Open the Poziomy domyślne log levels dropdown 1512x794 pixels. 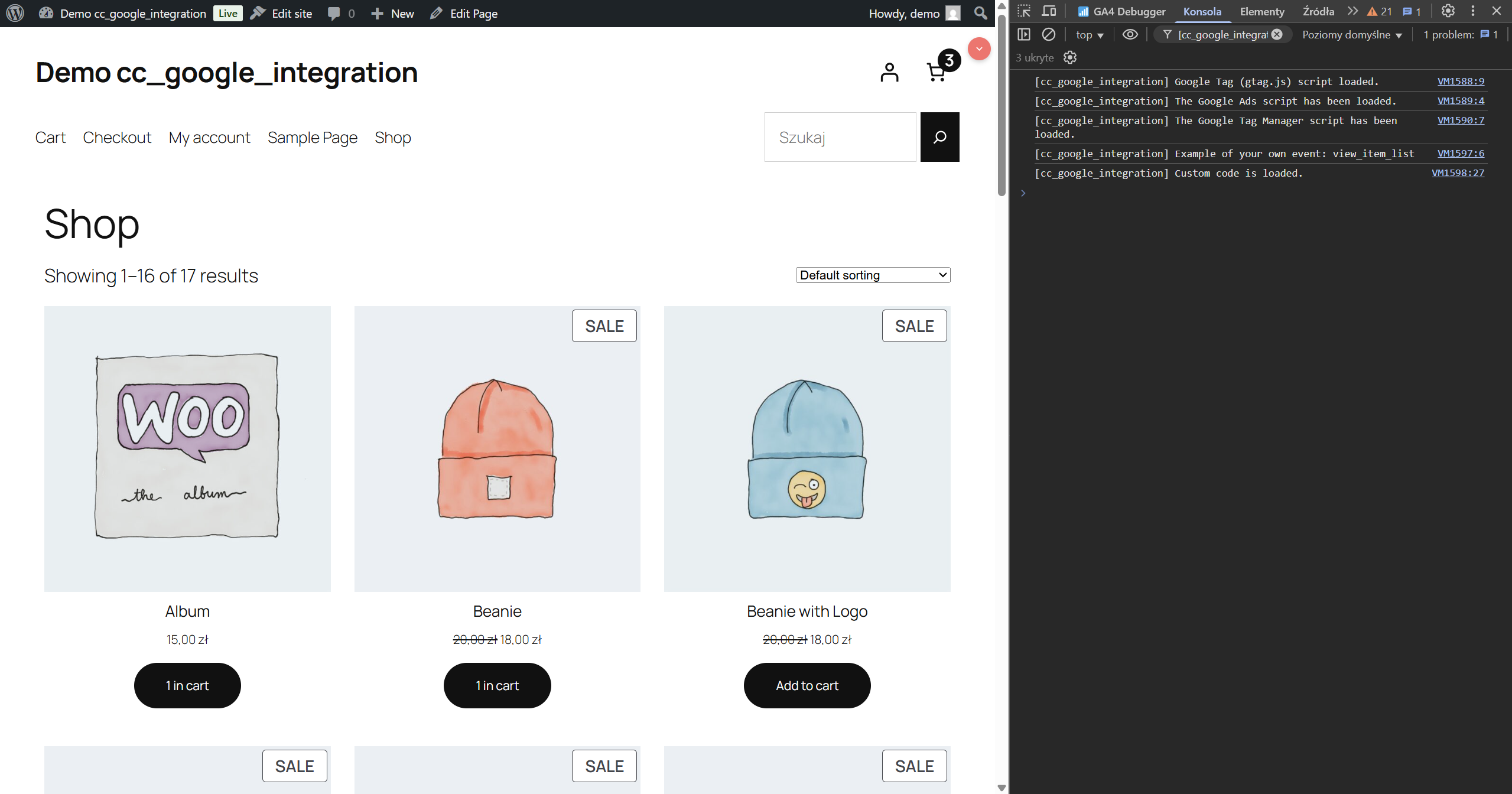tap(1352, 35)
